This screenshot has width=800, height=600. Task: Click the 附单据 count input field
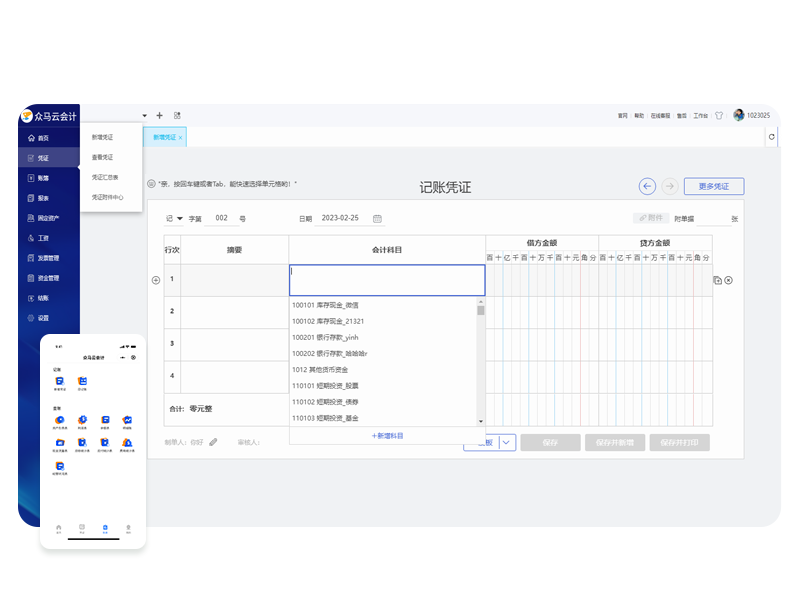pyautogui.click(x=713, y=218)
